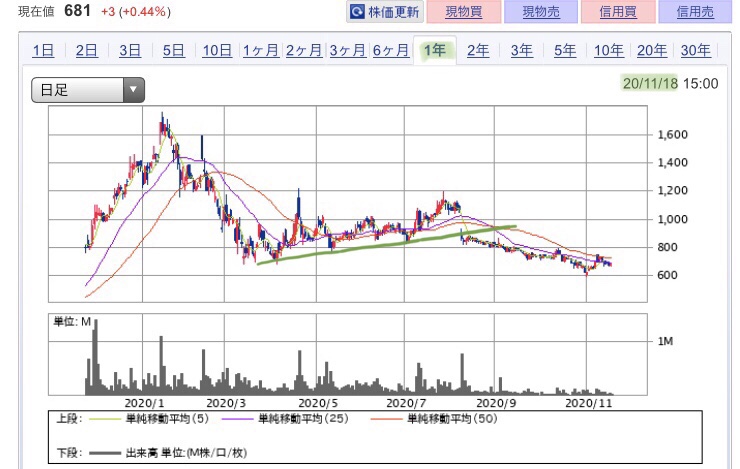Click the 2020/11 date axis label
The height and width of the screenshot is (469, 740).
589,403
